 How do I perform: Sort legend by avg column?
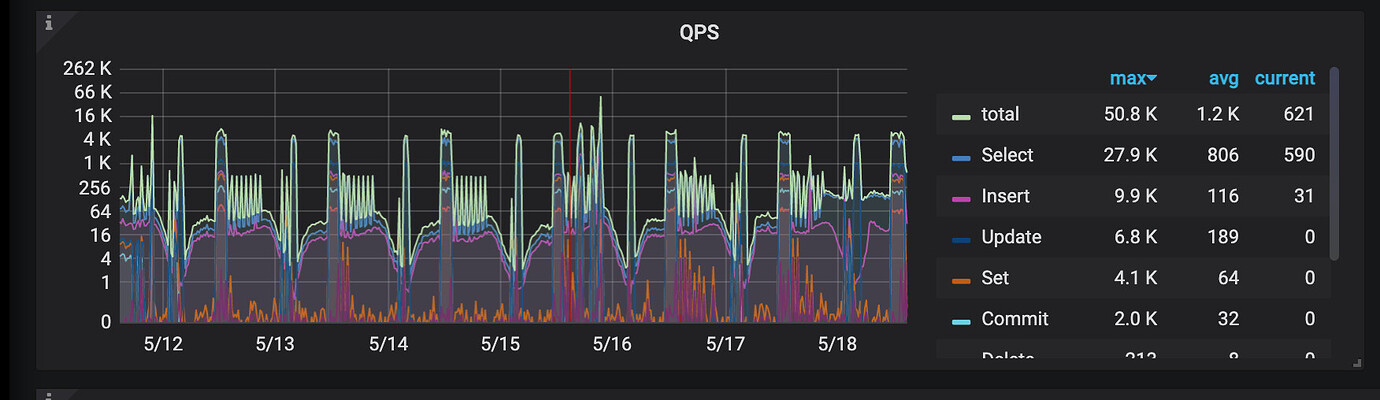point(1224,78)
